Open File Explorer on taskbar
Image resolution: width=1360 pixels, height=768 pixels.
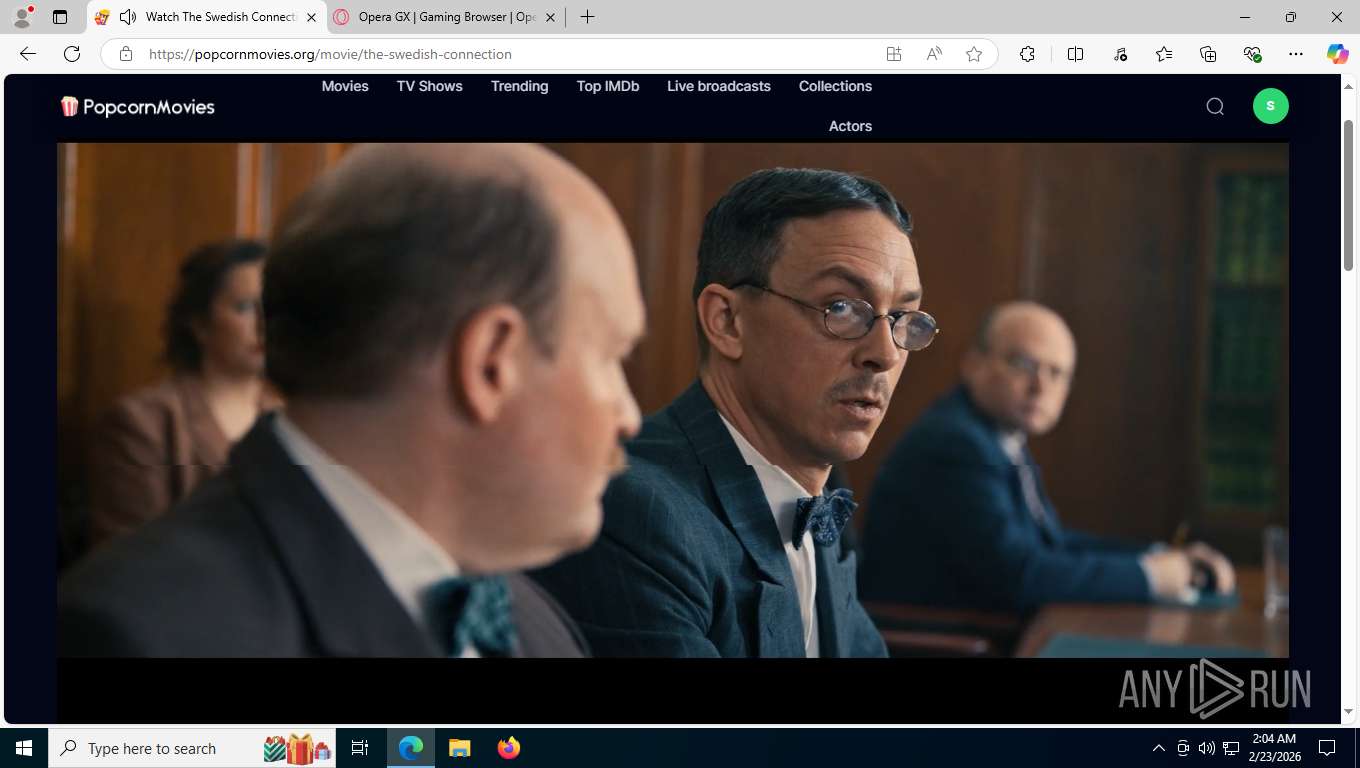tap(459, 748)
